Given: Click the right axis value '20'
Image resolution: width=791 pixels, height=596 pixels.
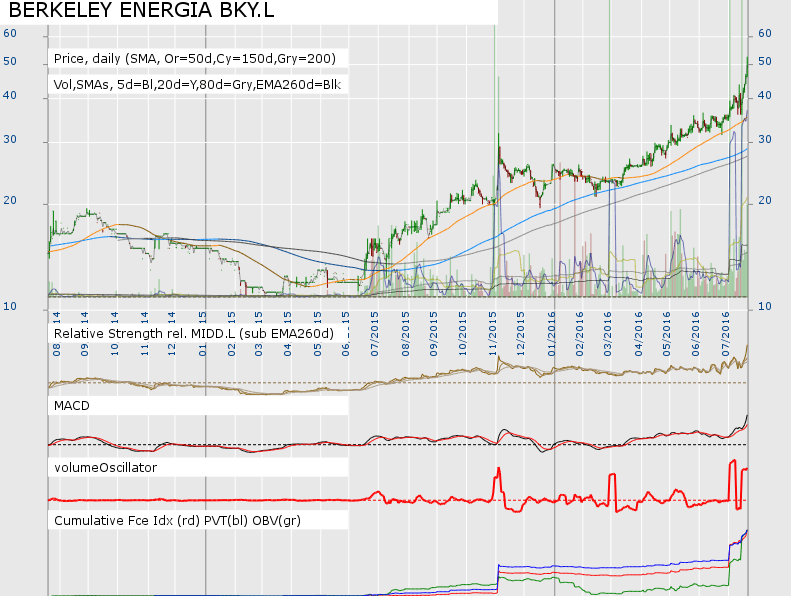Looking at the screenshot, I should (x=765, y=200).
